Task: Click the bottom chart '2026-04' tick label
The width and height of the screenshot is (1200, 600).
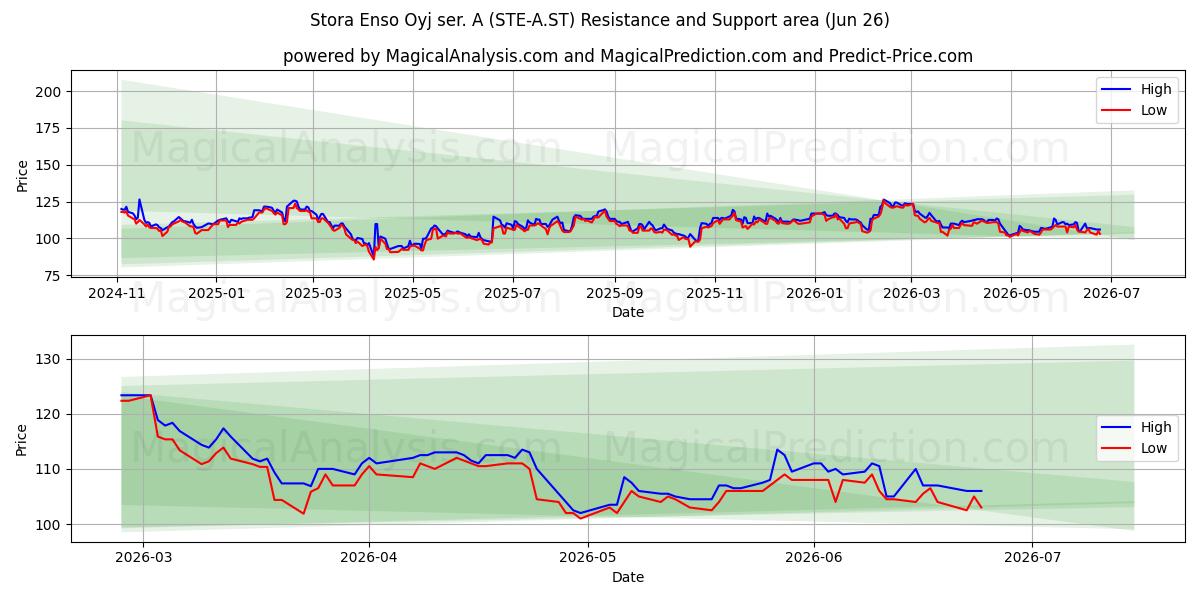Action: pyautogui.click(x=369, y=558)
